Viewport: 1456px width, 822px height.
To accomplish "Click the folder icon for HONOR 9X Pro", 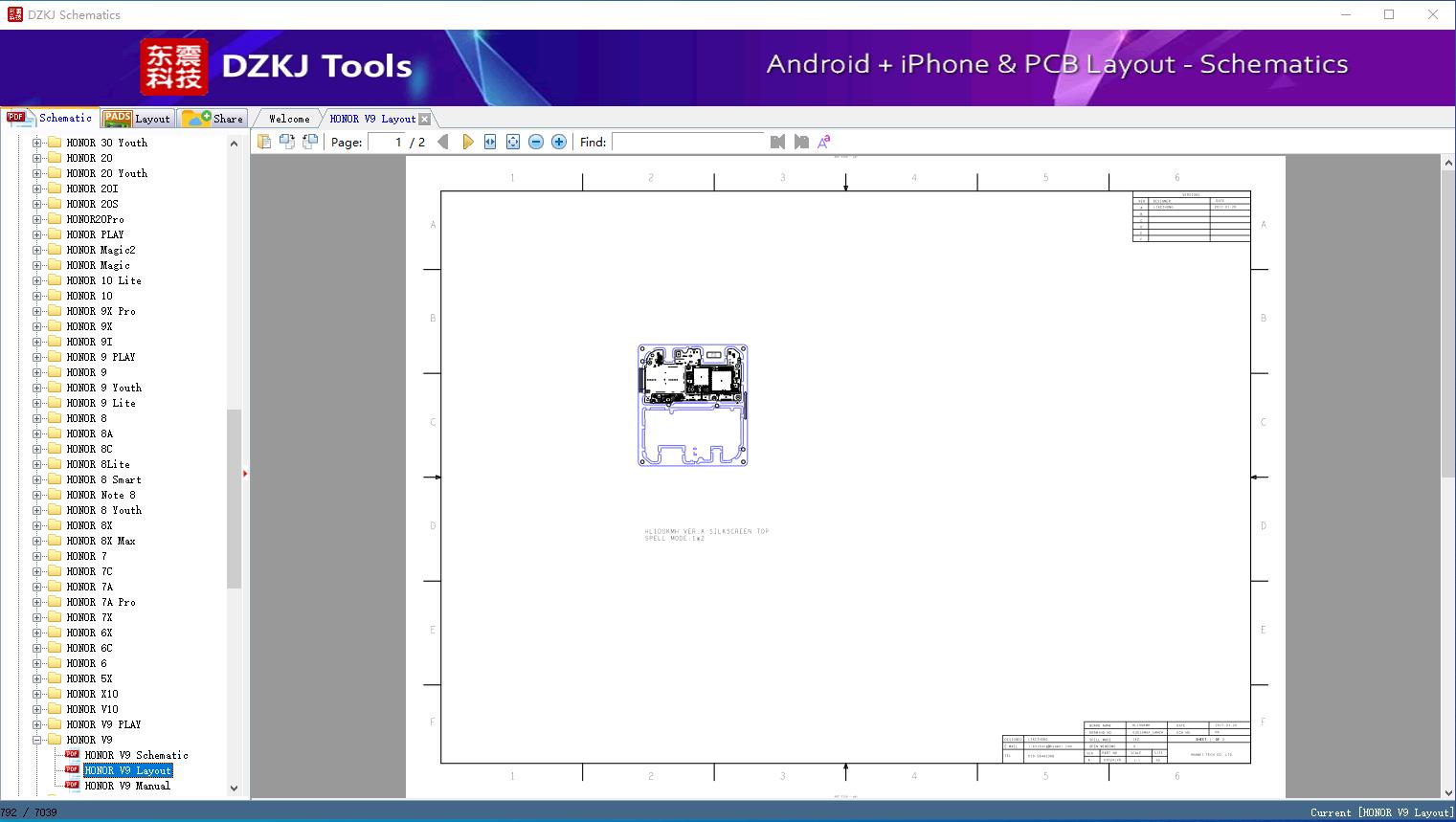I will pyautogui.click(x=55, y=311).
